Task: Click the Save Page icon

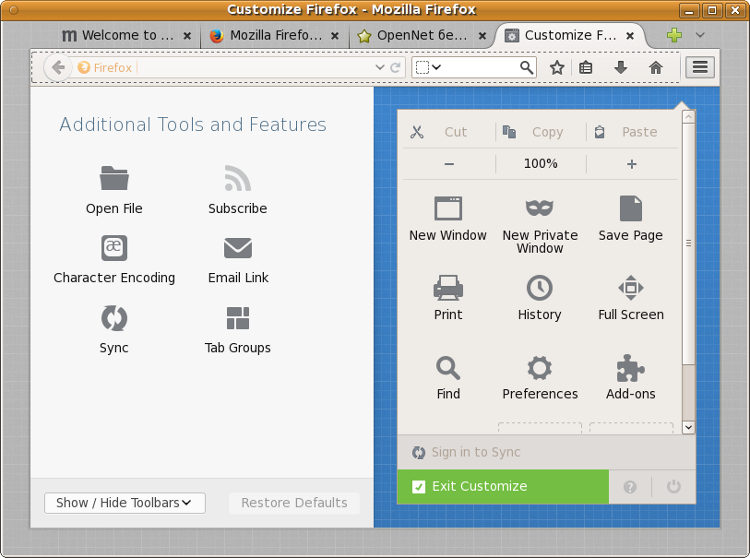Action: point(630,208)
